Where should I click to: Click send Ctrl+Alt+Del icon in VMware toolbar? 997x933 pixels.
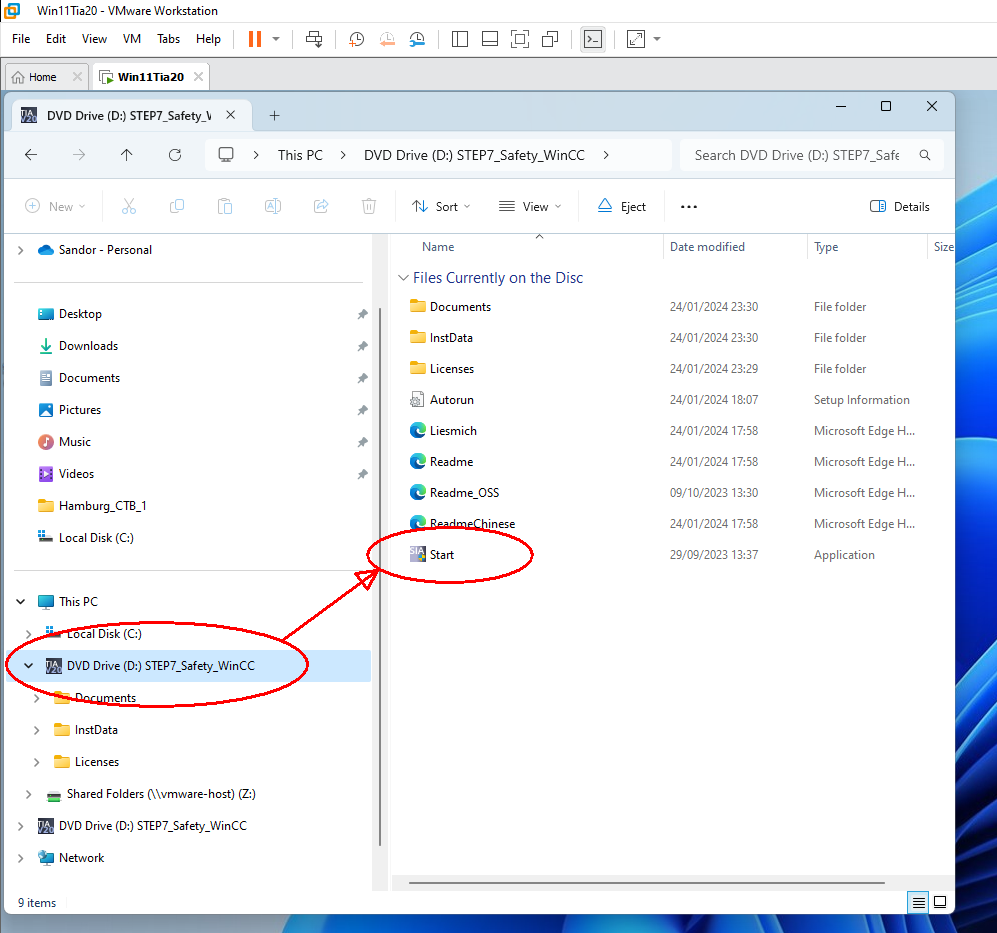click(x=314, y=39)
